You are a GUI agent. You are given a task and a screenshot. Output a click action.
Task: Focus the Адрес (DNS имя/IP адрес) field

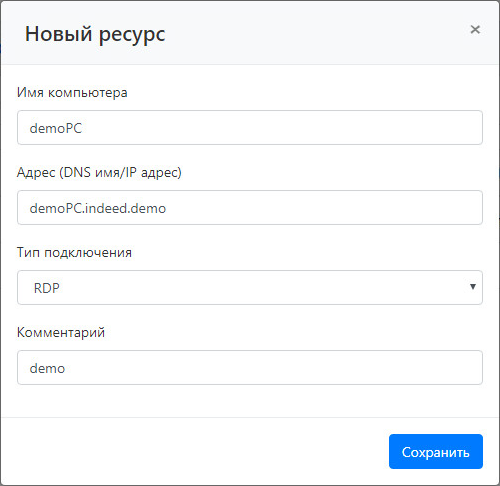point(250,207)
